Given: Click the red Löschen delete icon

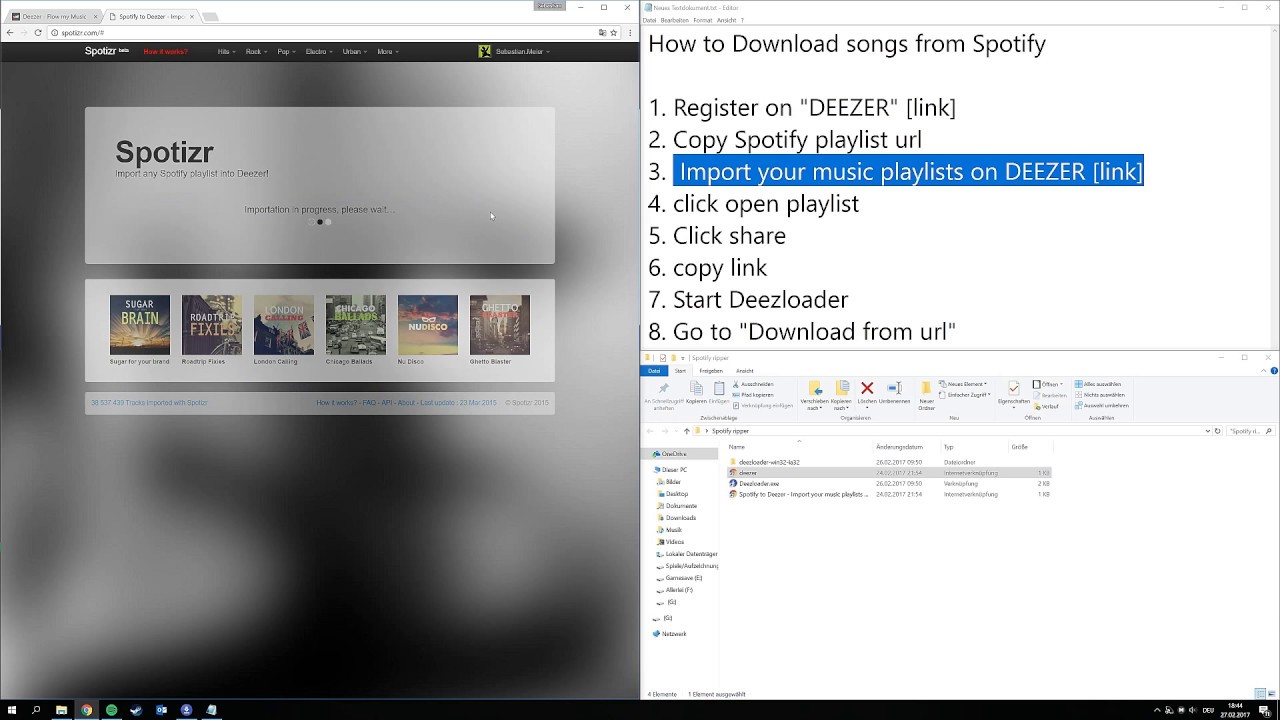Looking at the screenshot, I should tap(867, 388).
